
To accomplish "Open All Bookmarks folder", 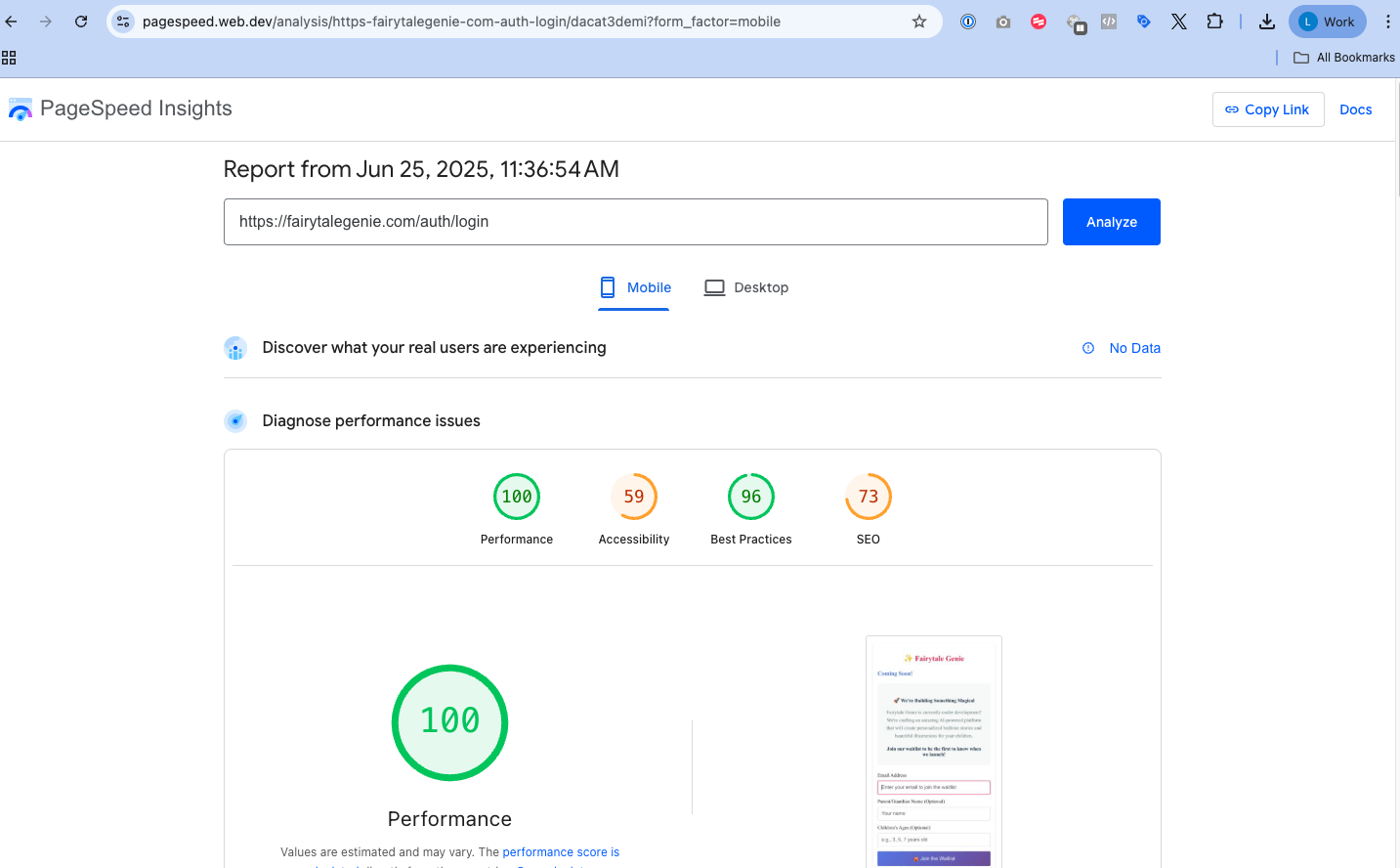I will pos(1344,58).
